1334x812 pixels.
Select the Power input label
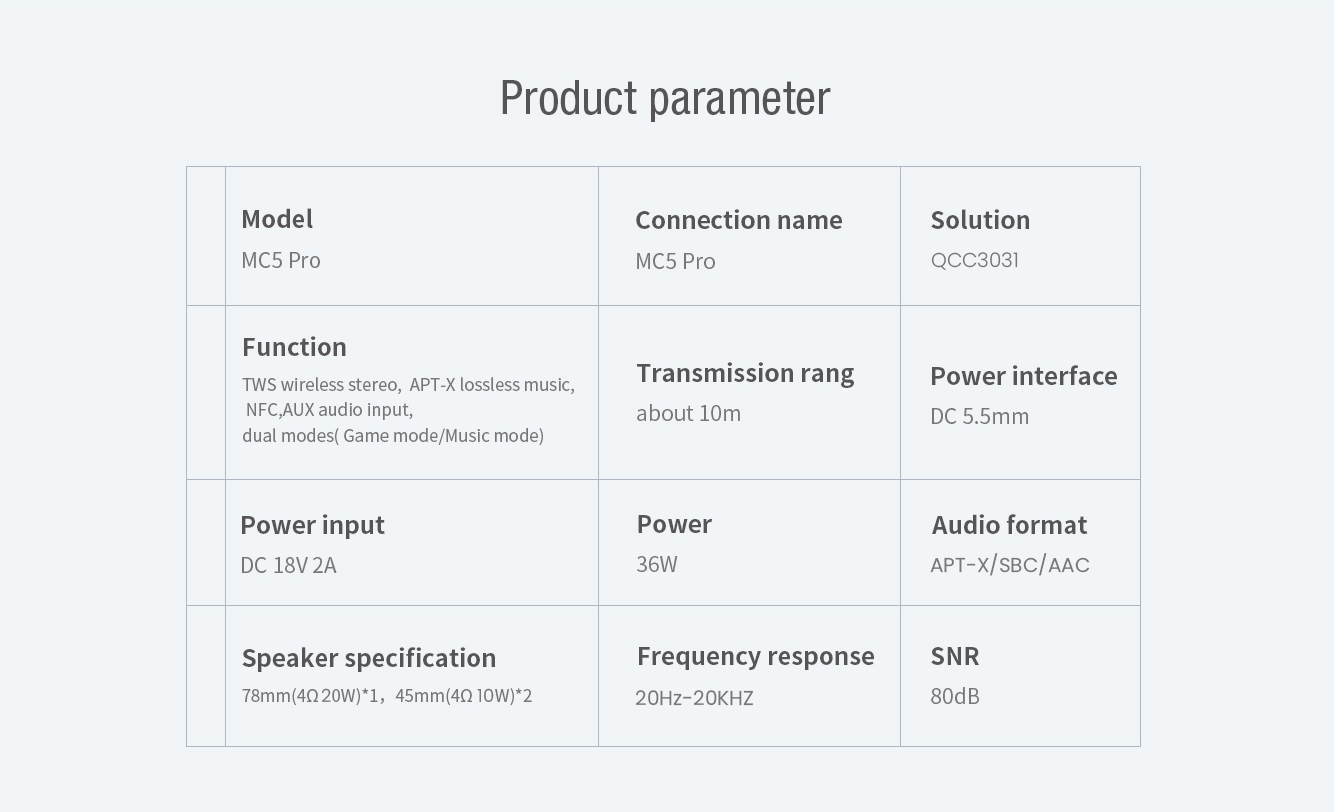click(x=312, y=525)
